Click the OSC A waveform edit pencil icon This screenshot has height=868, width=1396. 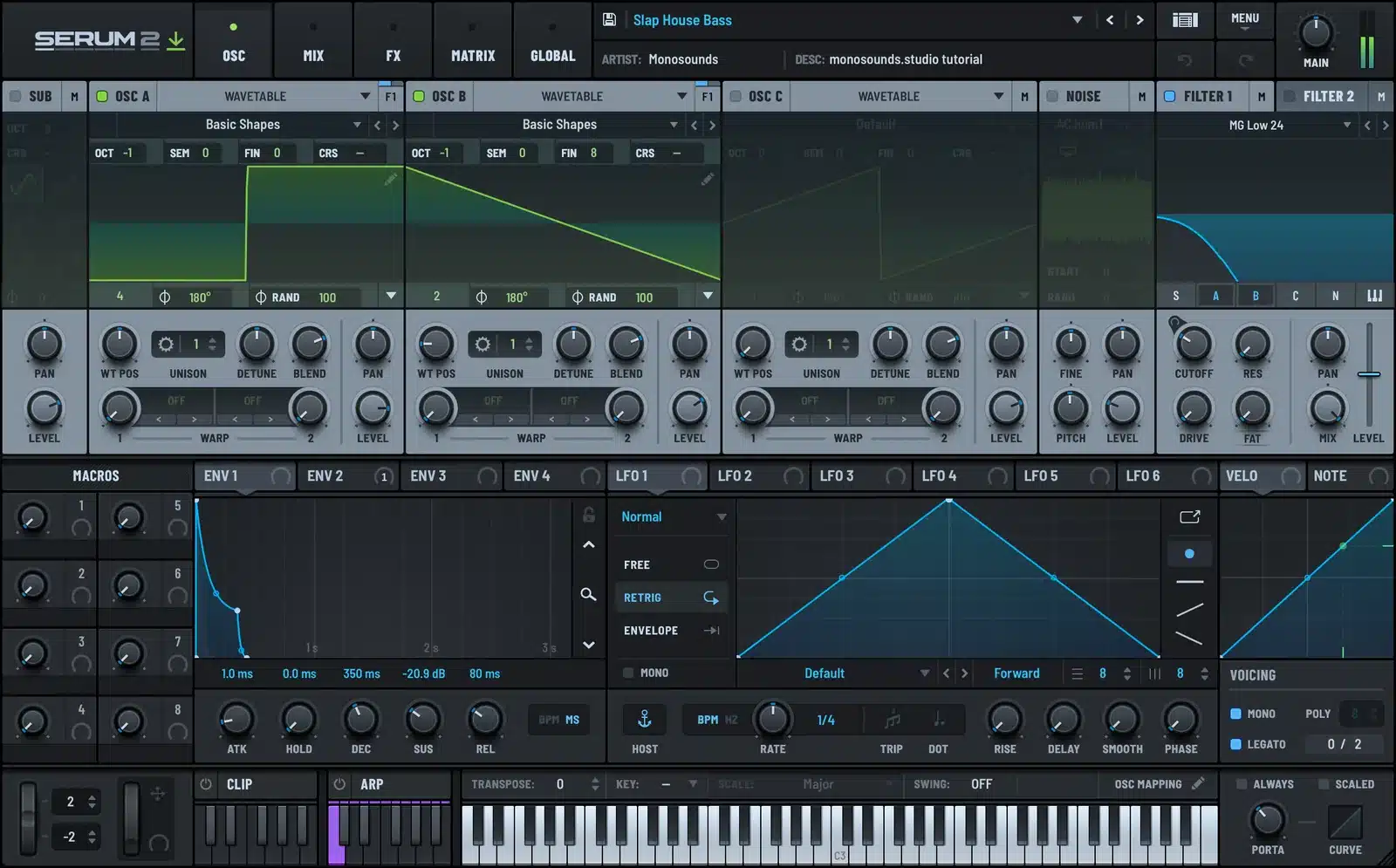390,179
